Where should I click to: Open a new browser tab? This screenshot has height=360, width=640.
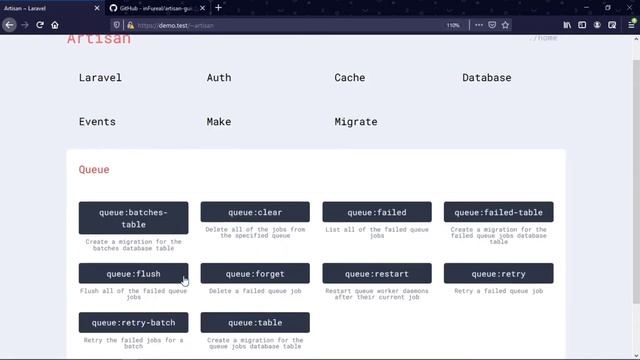pyautogui.click(x=218, y=8)
